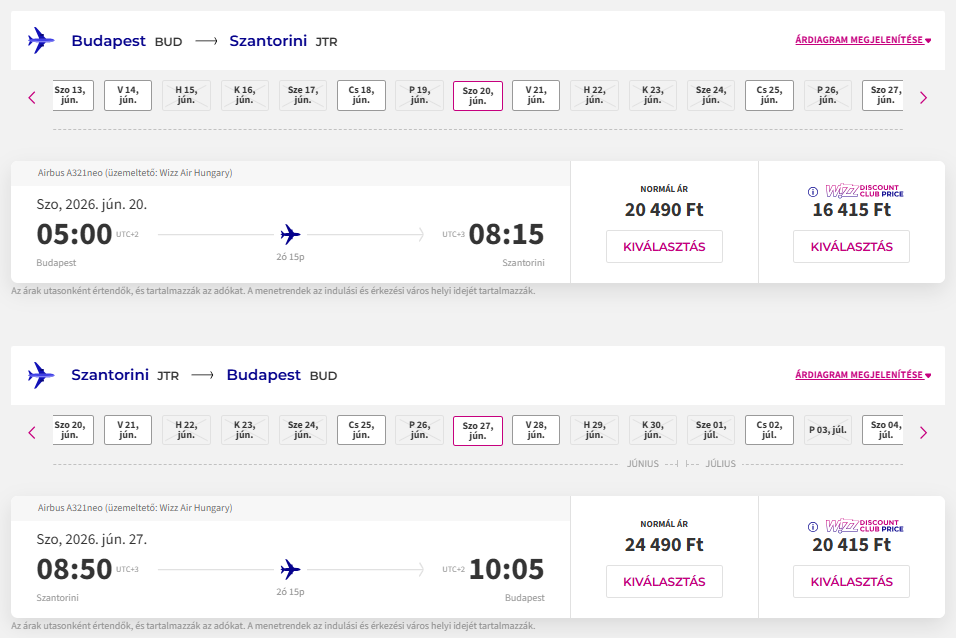Show earlier dates for the Szantorini–Budapest return flight
Image resolution: width=956 pixels, height=638 pixels.
(x=32, y=432)
